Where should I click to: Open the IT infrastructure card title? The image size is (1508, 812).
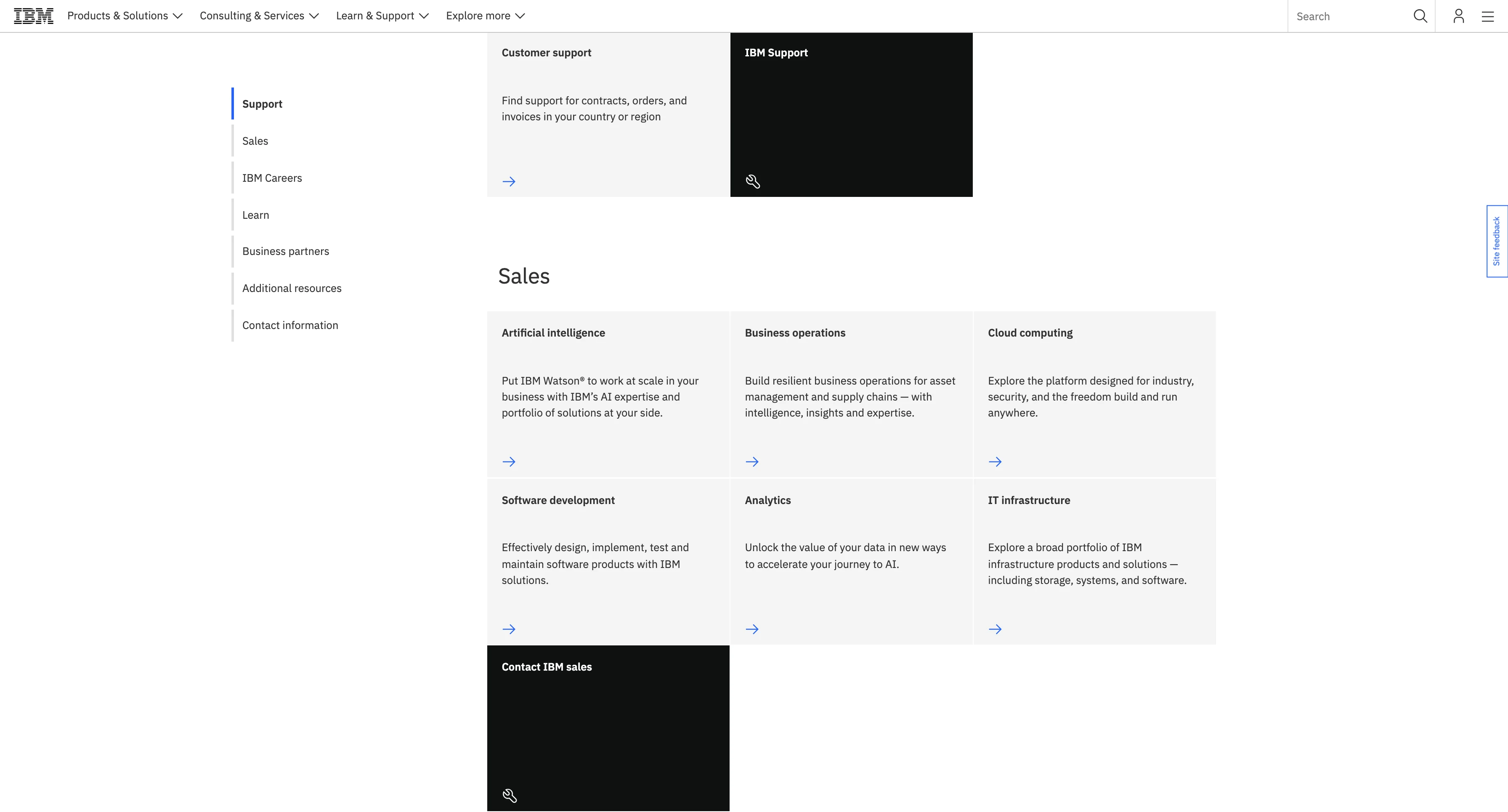1029,500
